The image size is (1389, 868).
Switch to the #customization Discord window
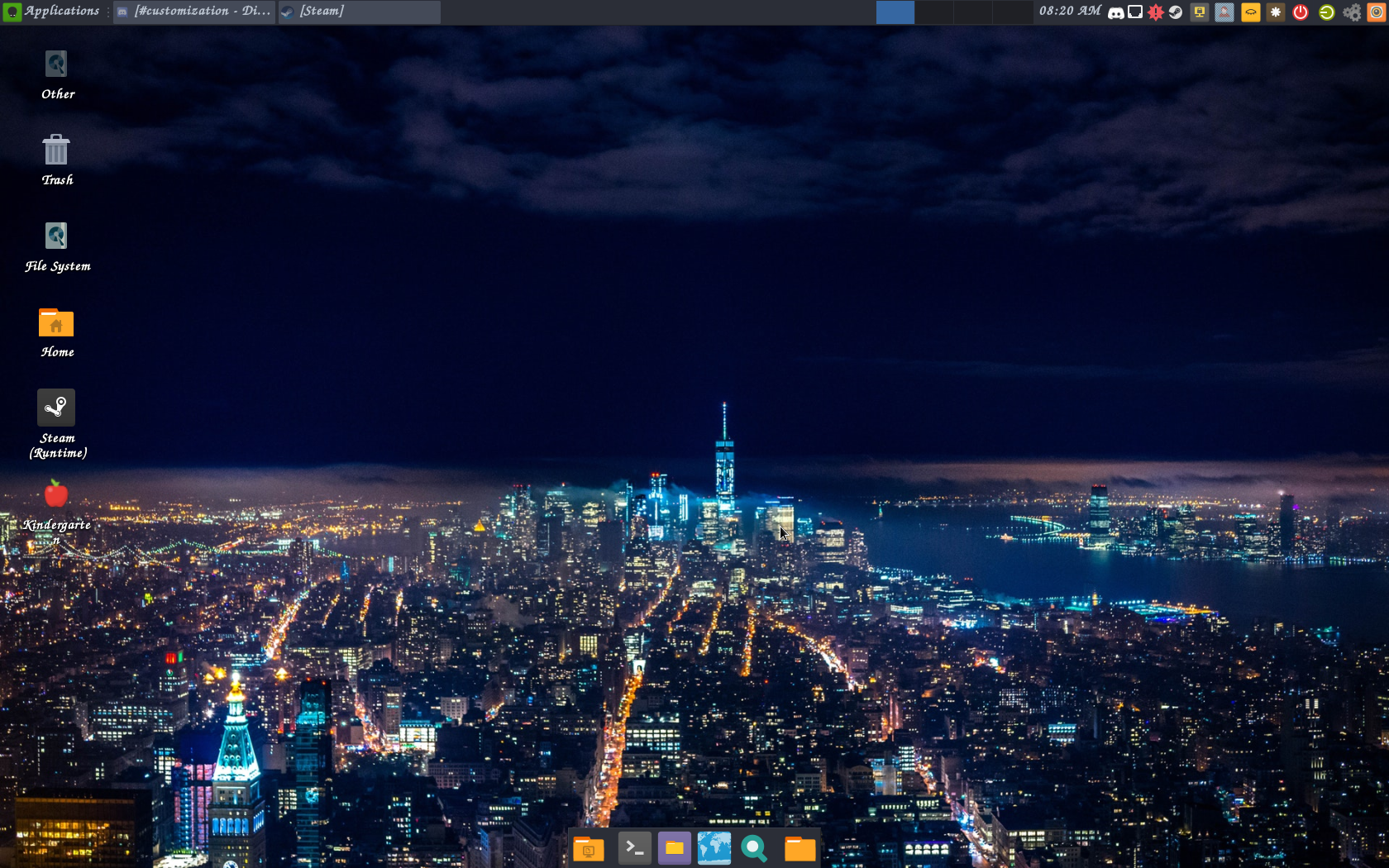(194, 12)
